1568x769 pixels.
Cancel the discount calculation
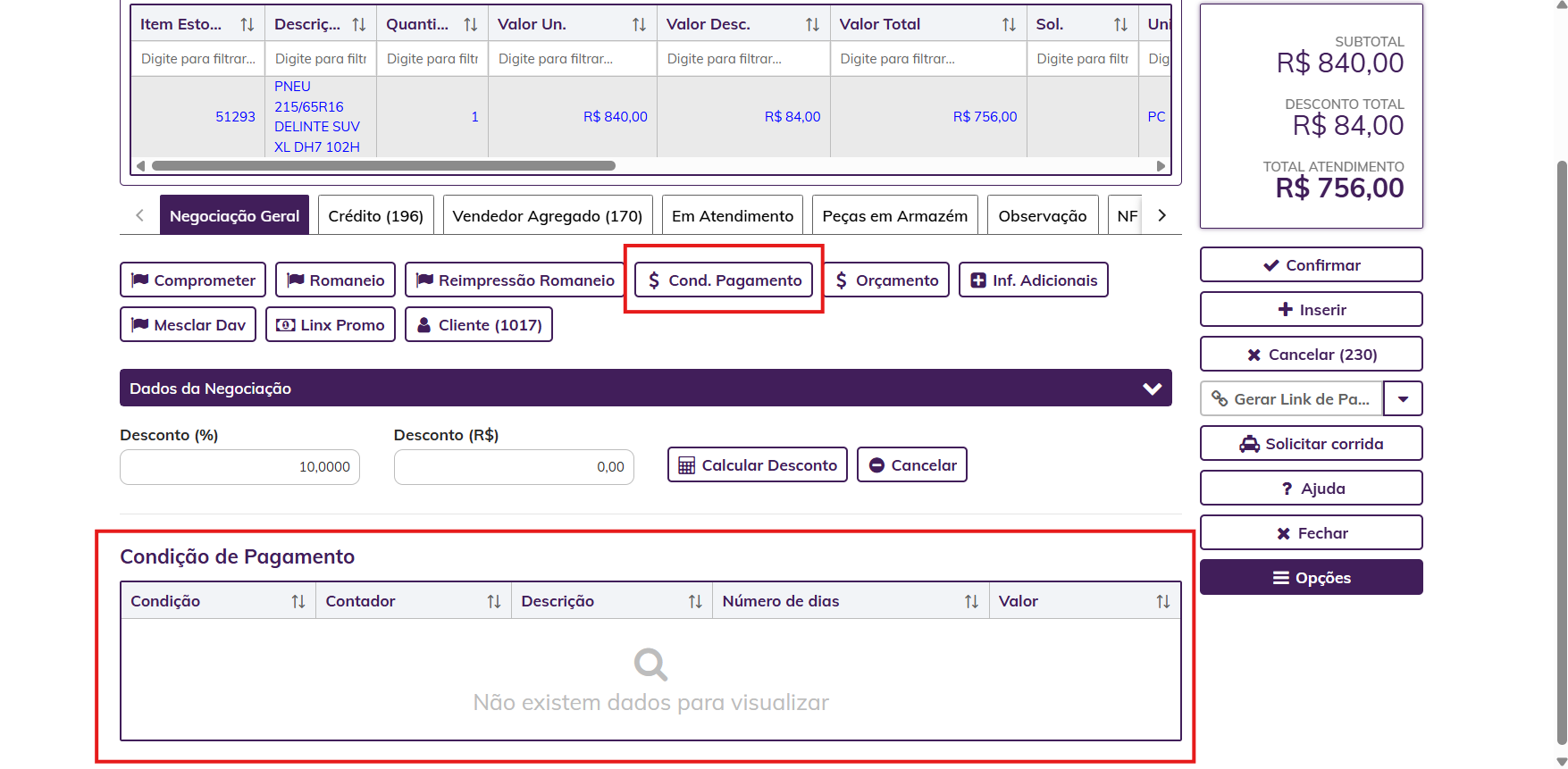(x=912, y=464)
